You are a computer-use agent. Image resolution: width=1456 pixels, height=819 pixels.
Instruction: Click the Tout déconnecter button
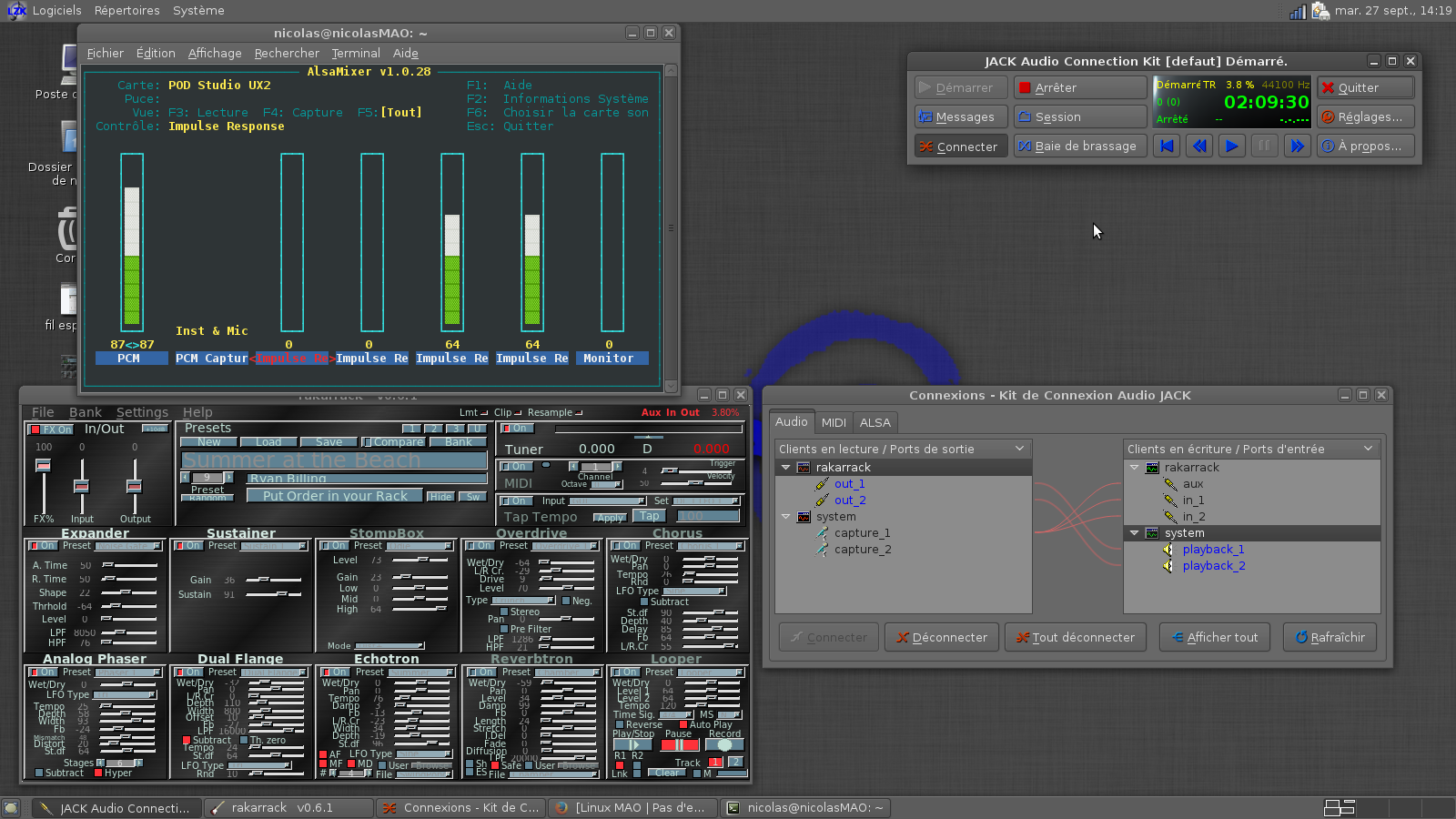(1075, 638)
